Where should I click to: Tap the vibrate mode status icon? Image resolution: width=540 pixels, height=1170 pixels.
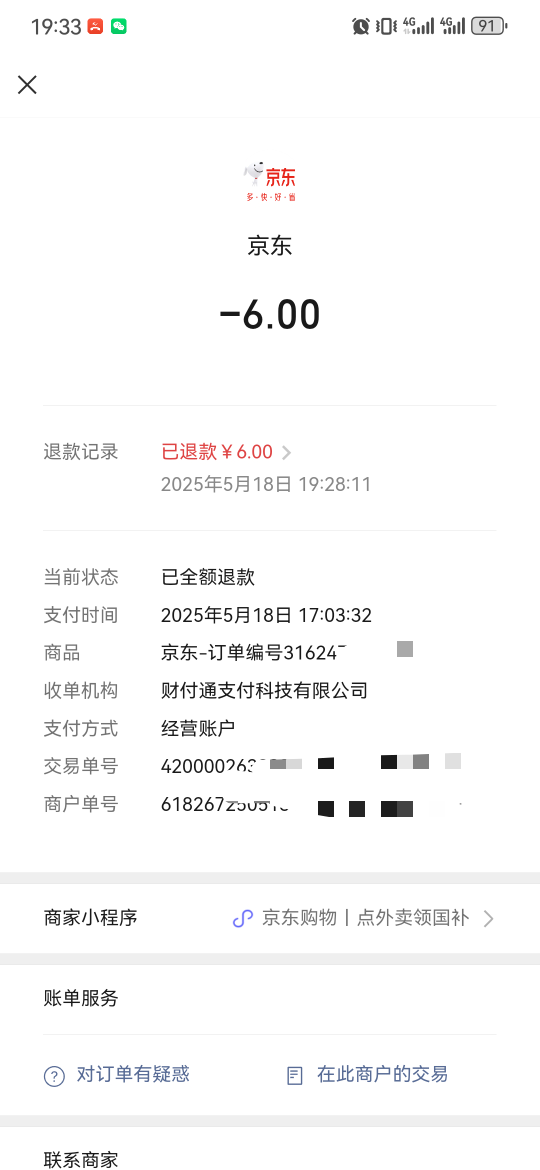386,26
